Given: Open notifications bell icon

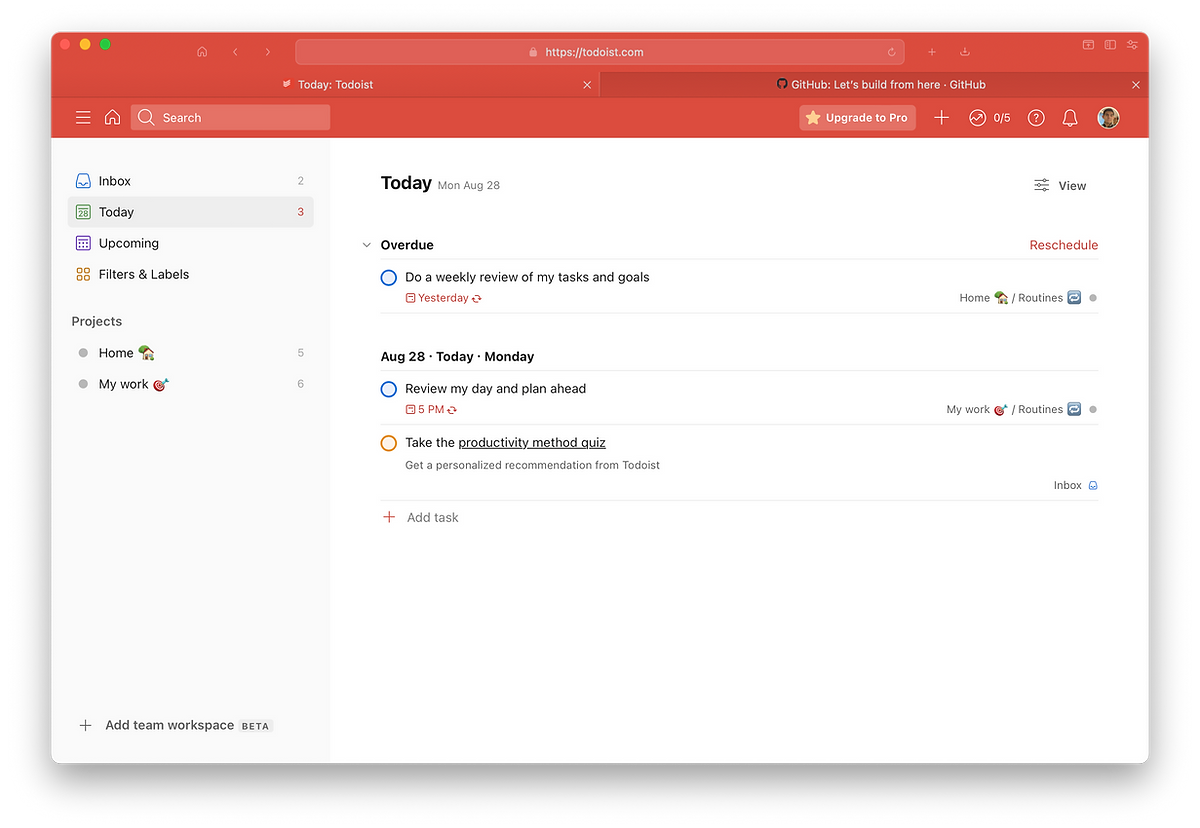Looking at the screenshot, I should (1070, 118).
